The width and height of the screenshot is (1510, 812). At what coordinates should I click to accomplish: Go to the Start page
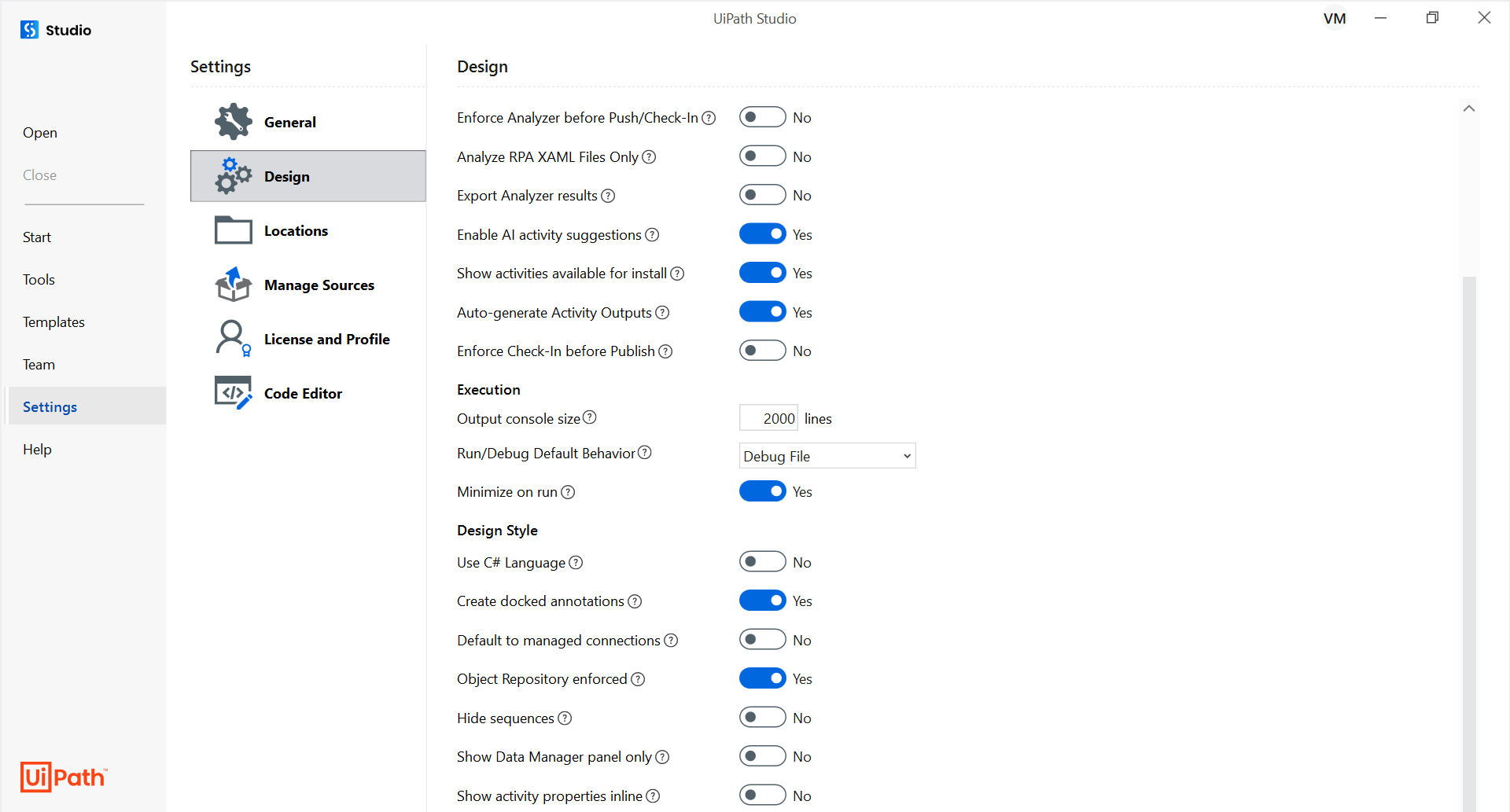point(37,237)
